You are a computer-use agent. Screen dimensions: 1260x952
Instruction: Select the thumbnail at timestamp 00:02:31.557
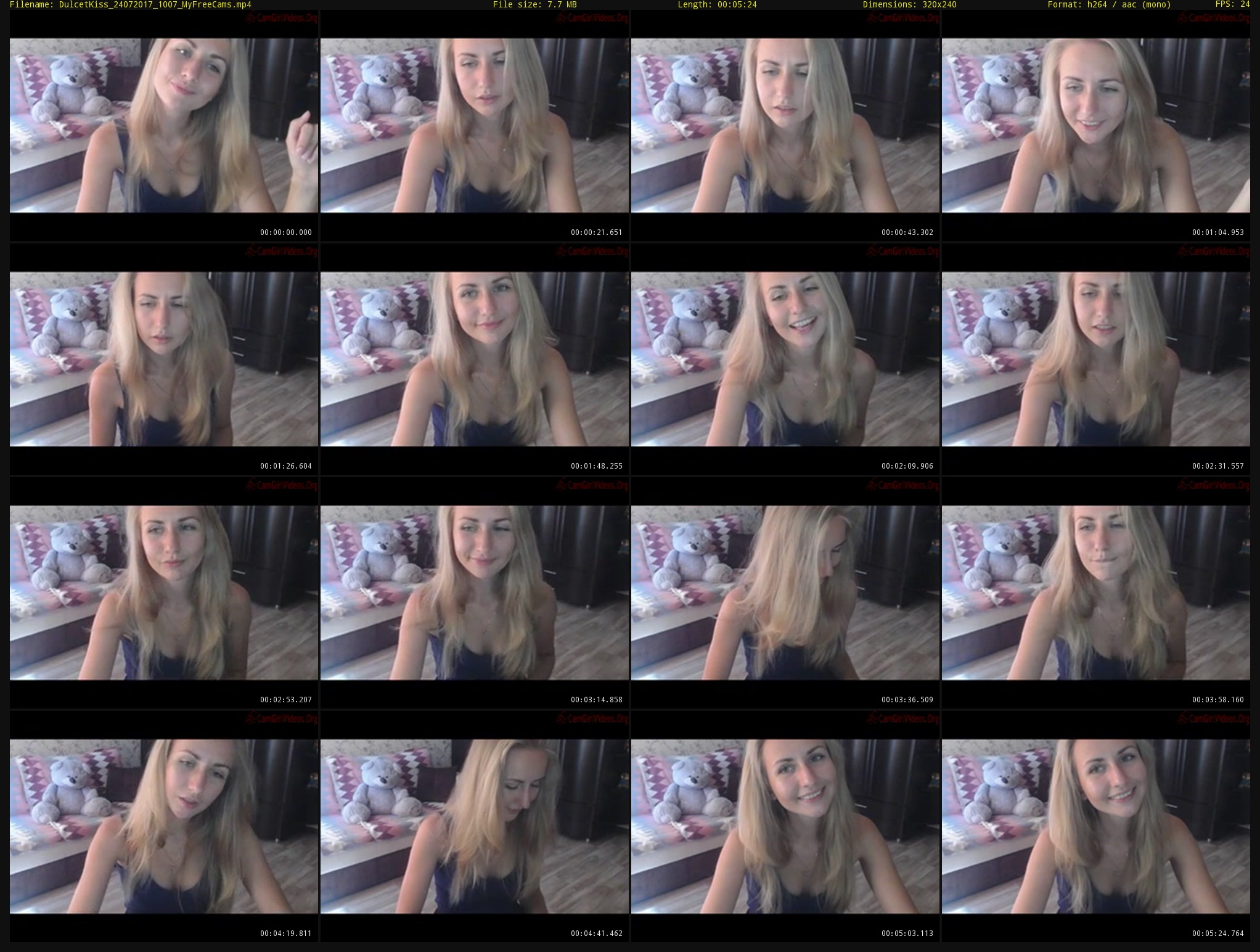coord(1096,359)
